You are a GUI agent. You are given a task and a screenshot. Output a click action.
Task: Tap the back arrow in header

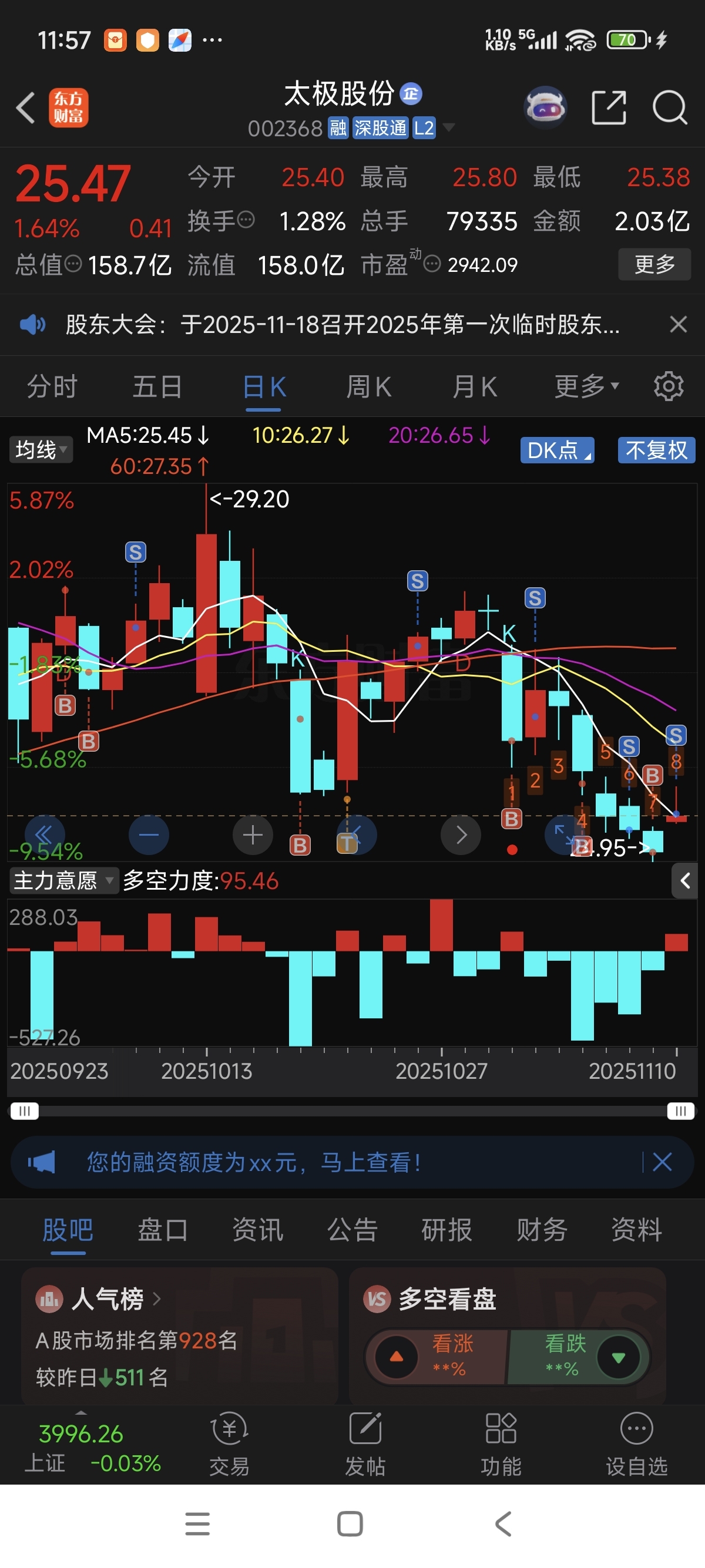[26, 107]
